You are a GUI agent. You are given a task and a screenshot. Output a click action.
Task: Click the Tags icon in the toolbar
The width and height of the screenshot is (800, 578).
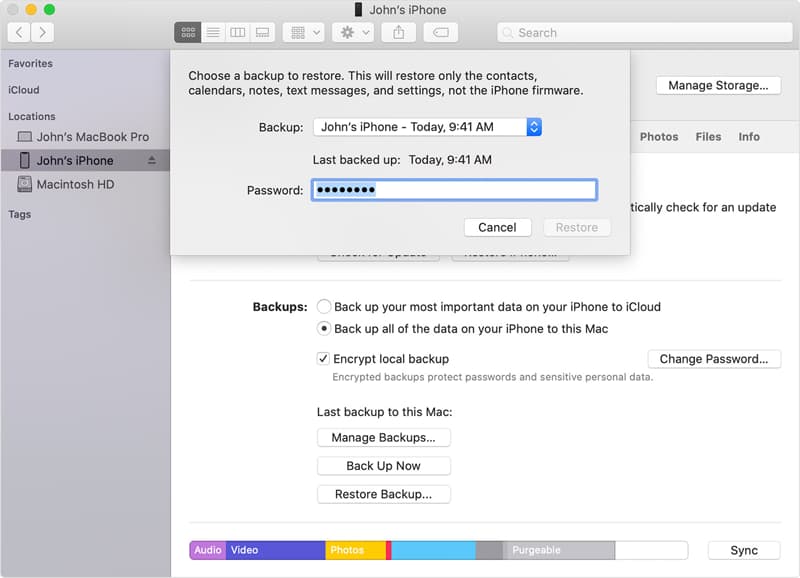[x=440, y=32]
